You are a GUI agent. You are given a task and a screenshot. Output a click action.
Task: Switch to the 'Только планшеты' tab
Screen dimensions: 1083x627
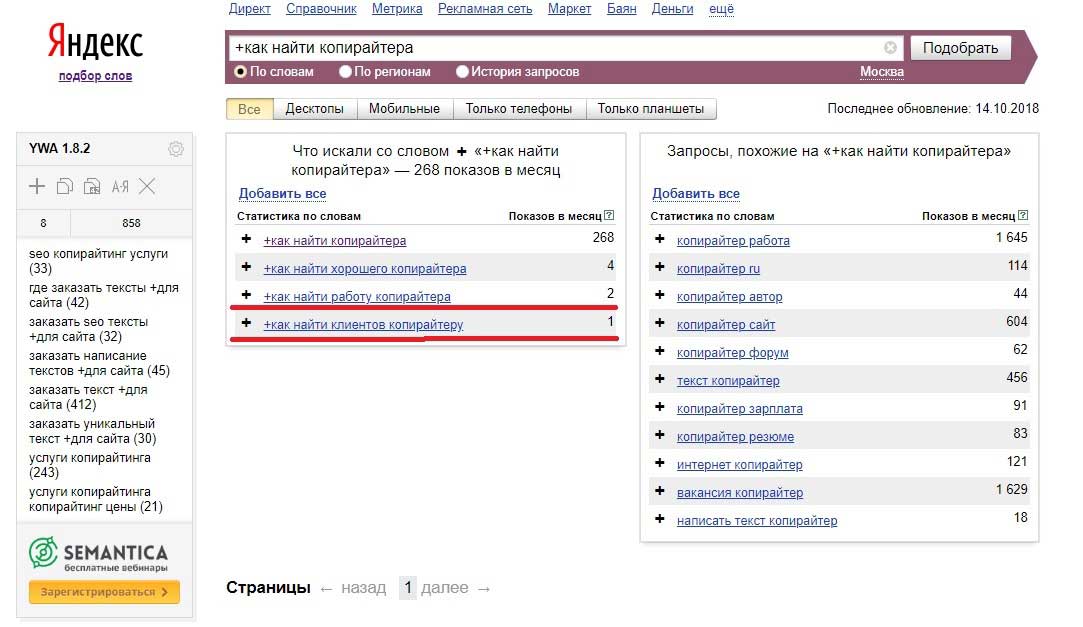click(x=651, y=109)
